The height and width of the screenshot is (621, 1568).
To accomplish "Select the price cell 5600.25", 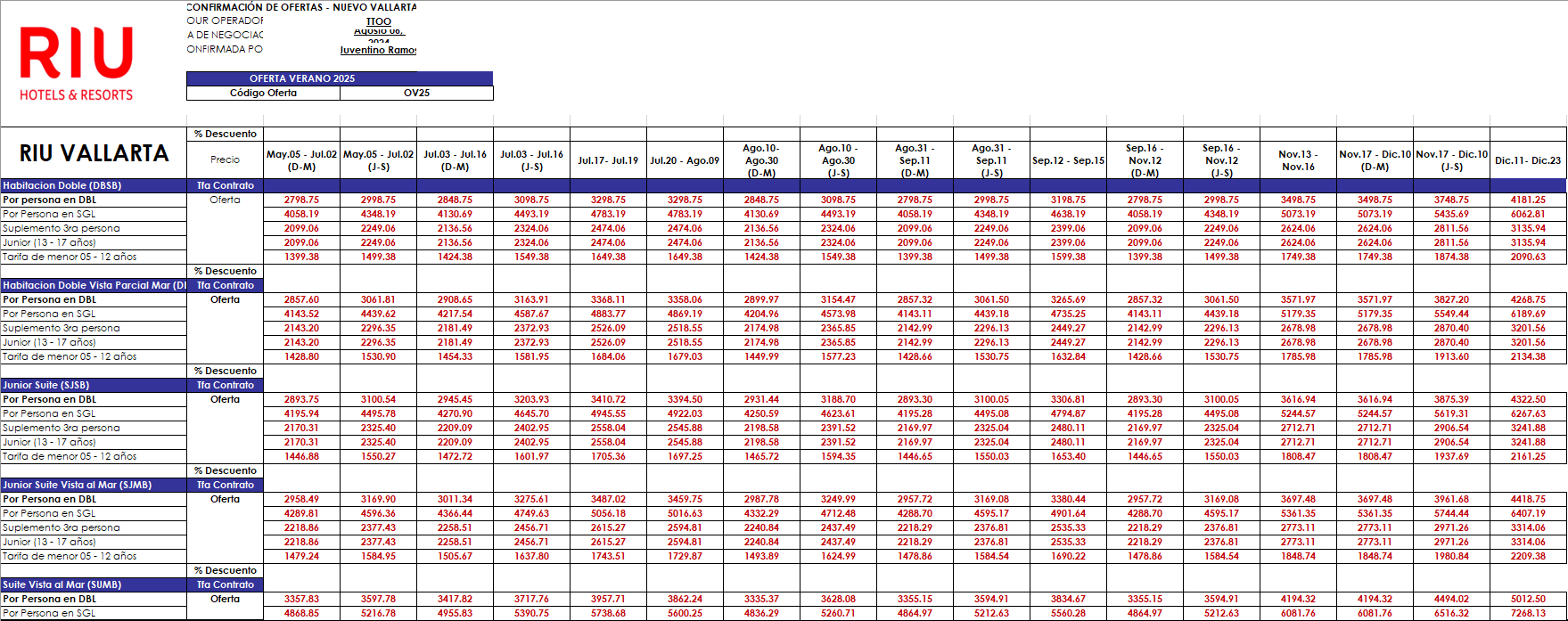I will click(x=685, y=613).
